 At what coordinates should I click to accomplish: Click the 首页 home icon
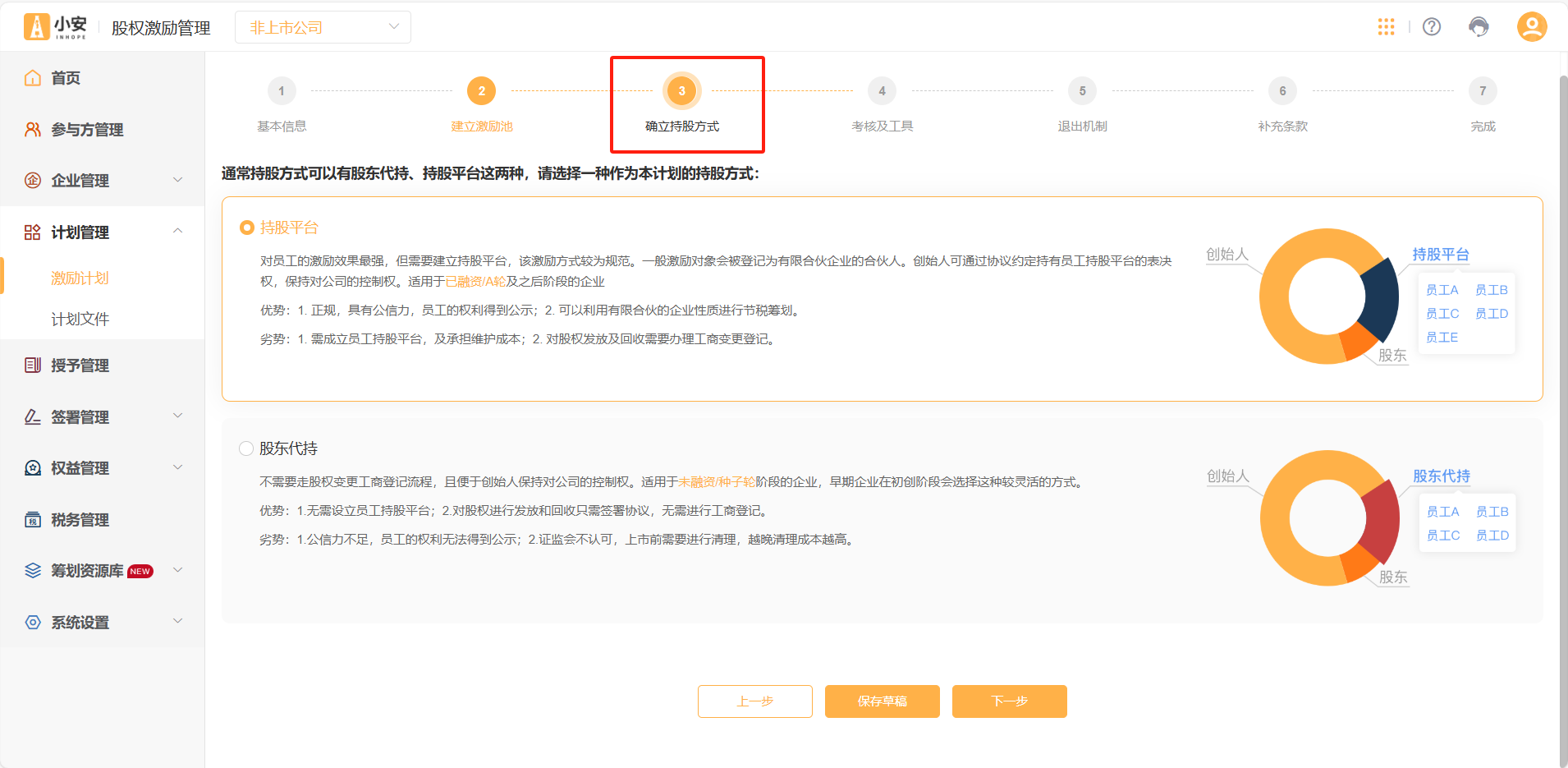[x=33, y=78]
